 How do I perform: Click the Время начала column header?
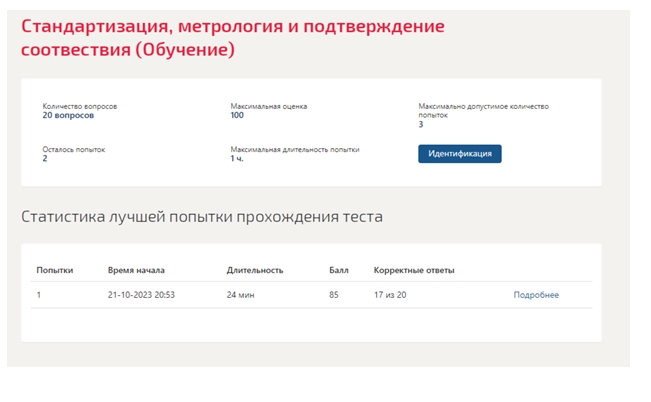click(x=136, y=270)
